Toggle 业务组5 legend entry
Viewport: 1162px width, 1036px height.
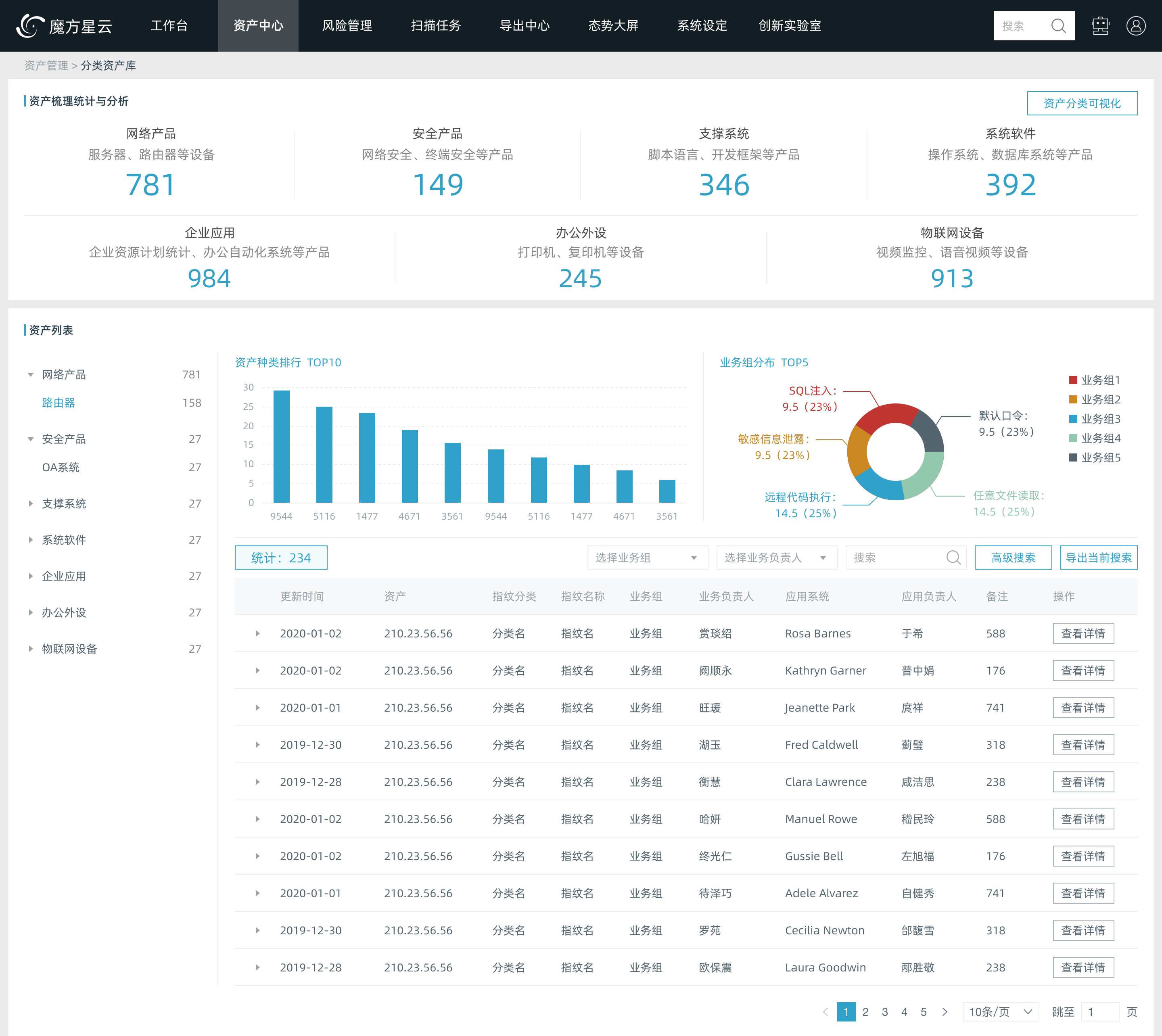pyautogui.click(x=1094, y=457)
